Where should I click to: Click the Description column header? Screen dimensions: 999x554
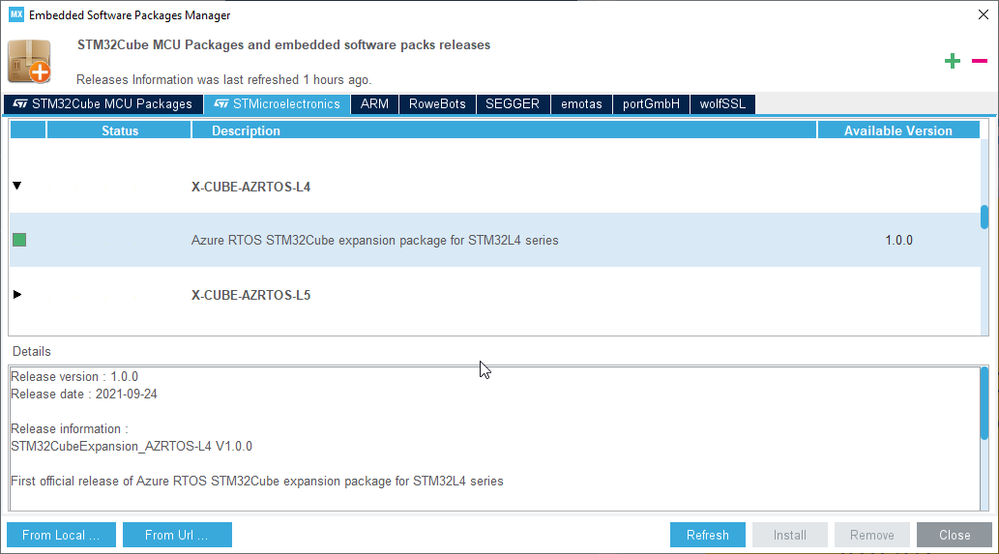tap(504, 130)
